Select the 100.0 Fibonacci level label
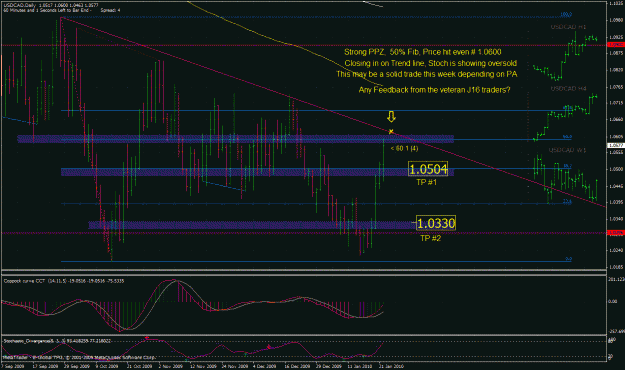 [566, 15]
